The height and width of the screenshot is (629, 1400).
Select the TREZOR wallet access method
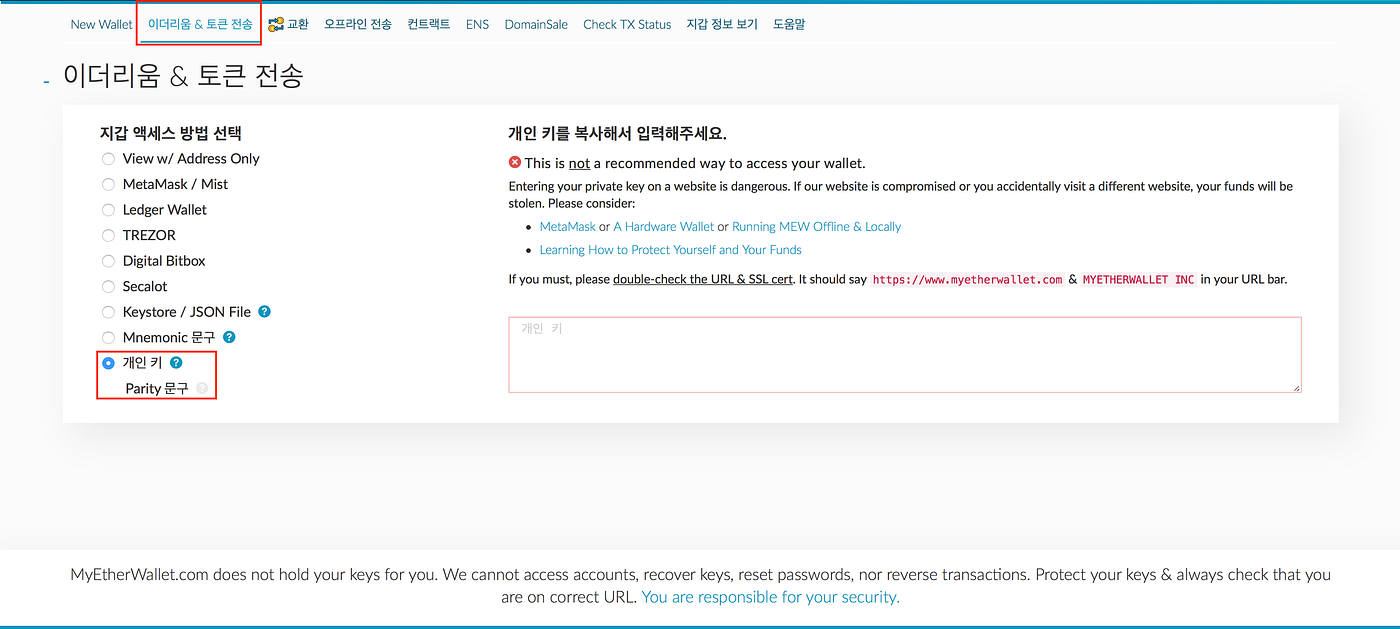click(x=108, y=235)
